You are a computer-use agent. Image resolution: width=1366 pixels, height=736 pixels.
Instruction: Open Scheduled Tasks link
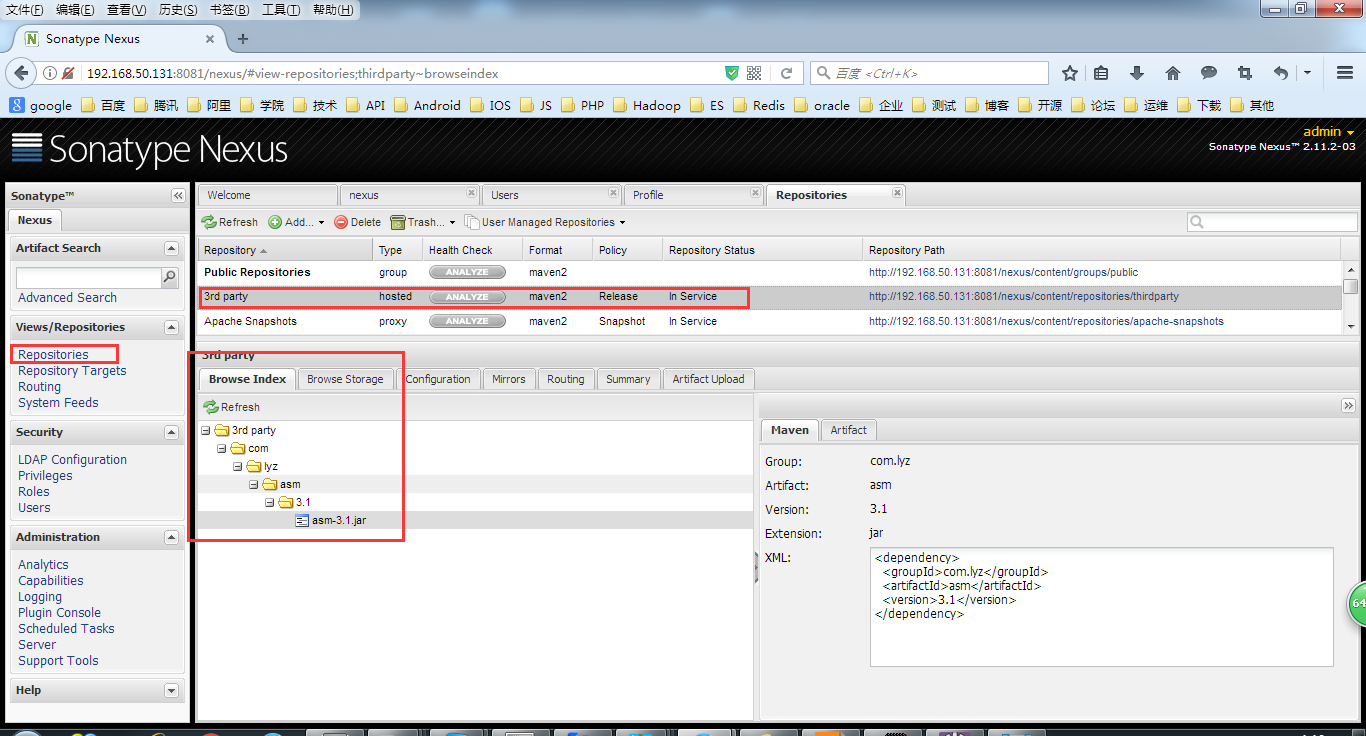point(66,629)
